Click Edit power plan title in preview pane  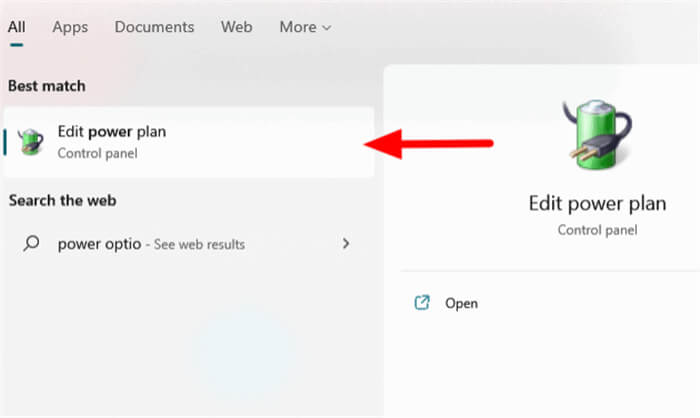[x=597, y=204]
